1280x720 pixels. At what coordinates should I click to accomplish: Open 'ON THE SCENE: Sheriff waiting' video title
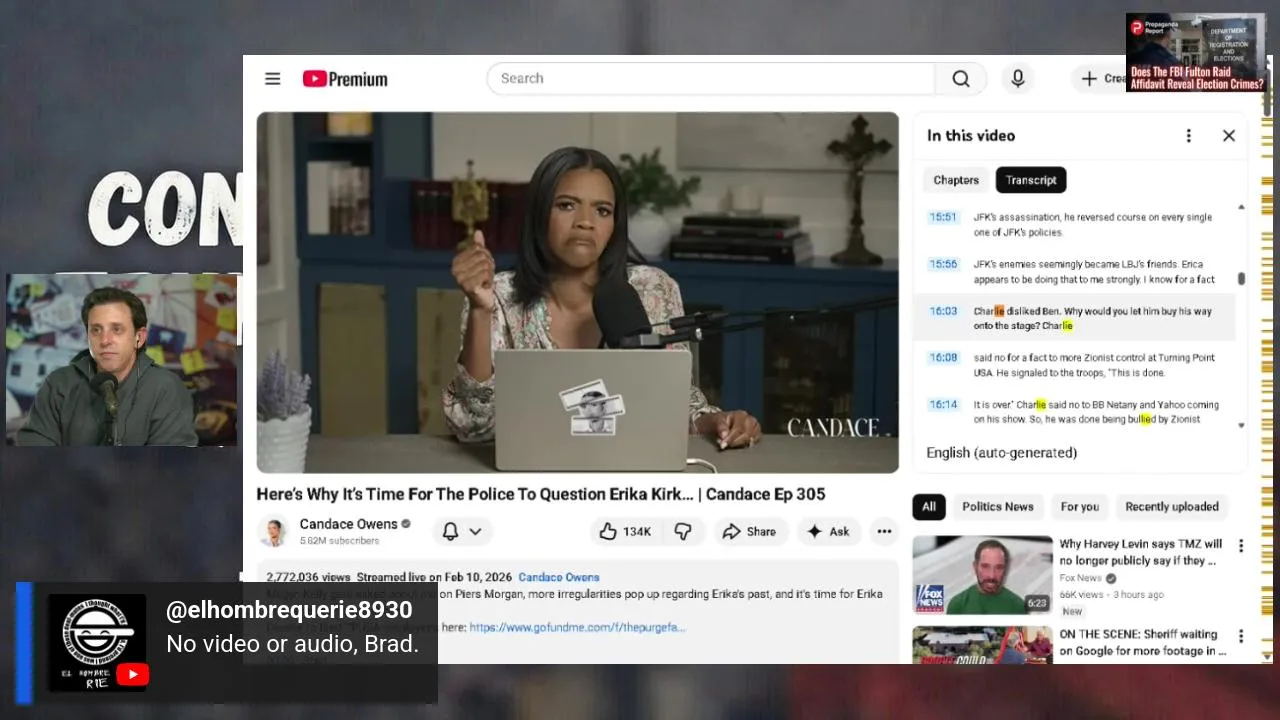click(1143, 642)
